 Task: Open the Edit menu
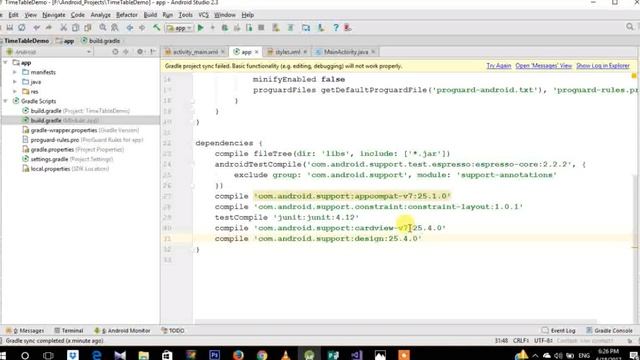coord(13,15)
